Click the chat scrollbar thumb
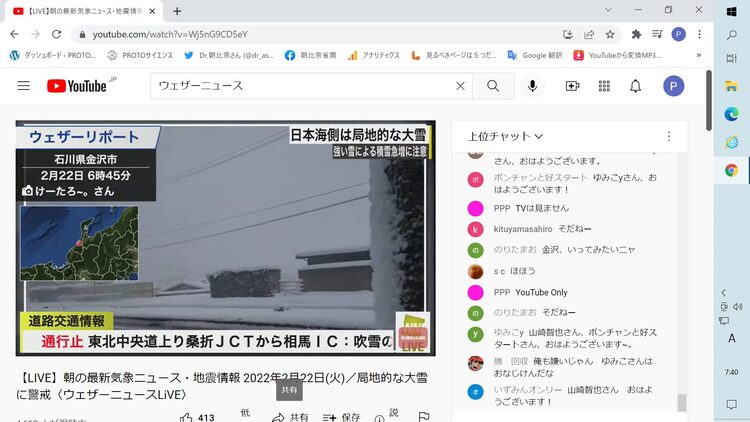Image resolution: width=750 pixels, height=422 pixels. (x=682, y=402)
